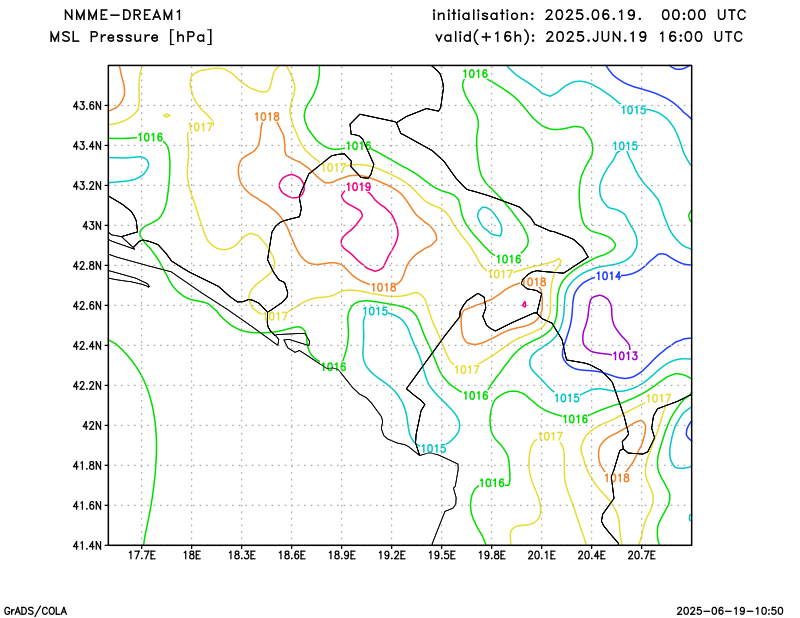Click the 17.7E longitude label
Image resolution: width=800 pixels, height=618 pixels.
coord(141,555)
